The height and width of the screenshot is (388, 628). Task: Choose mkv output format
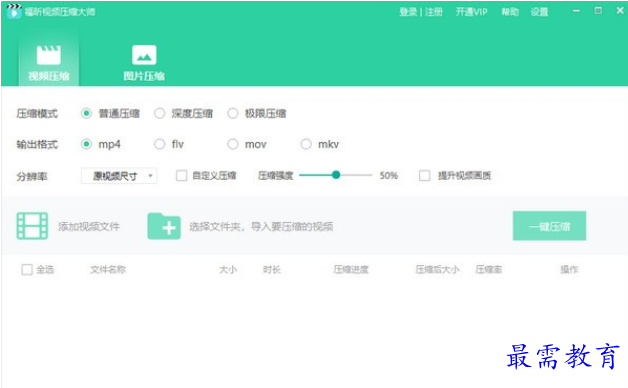[306, 144]
